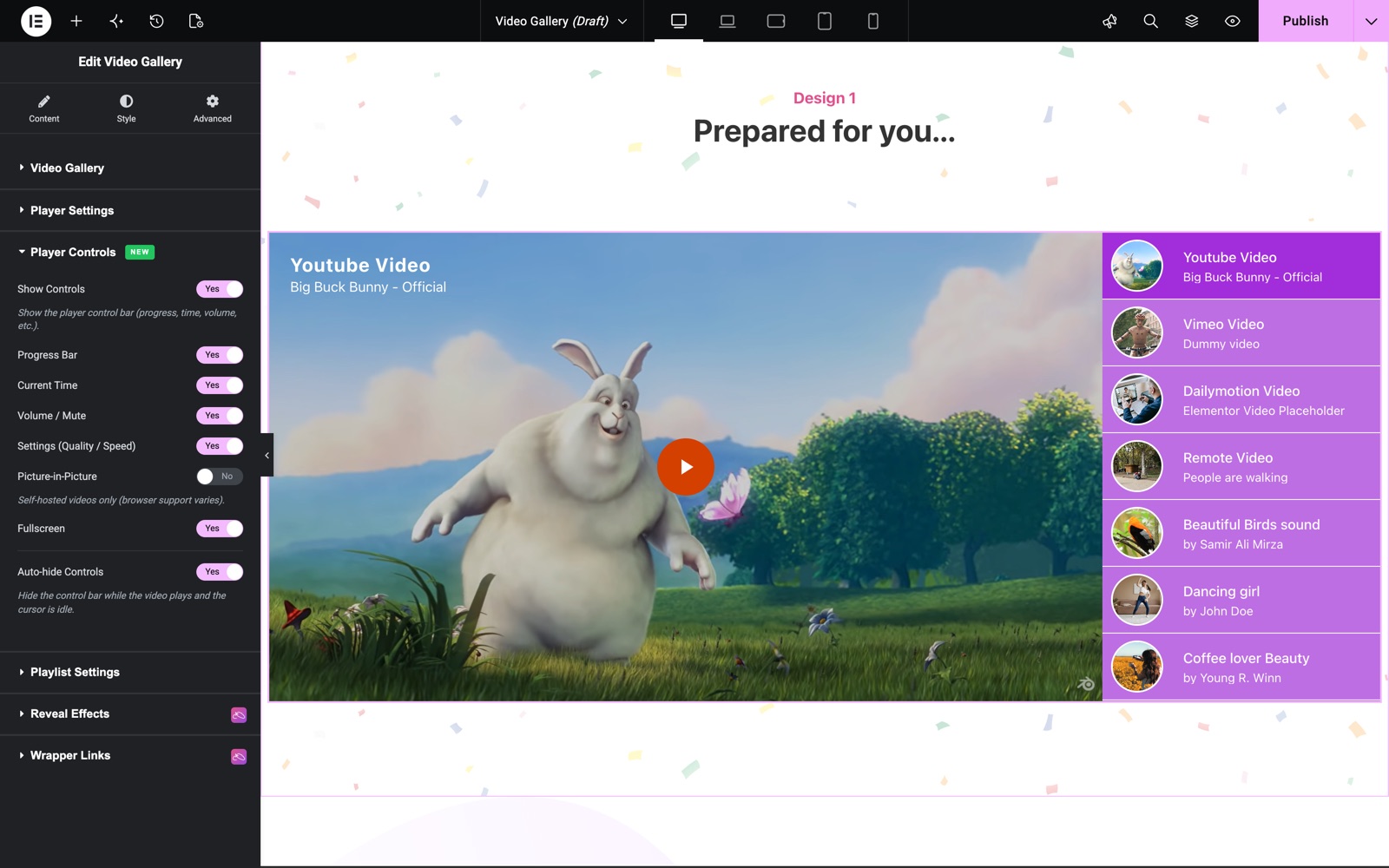Switch to the Advanced tab
Screen dimensions: 1389x868
point(213,108)
